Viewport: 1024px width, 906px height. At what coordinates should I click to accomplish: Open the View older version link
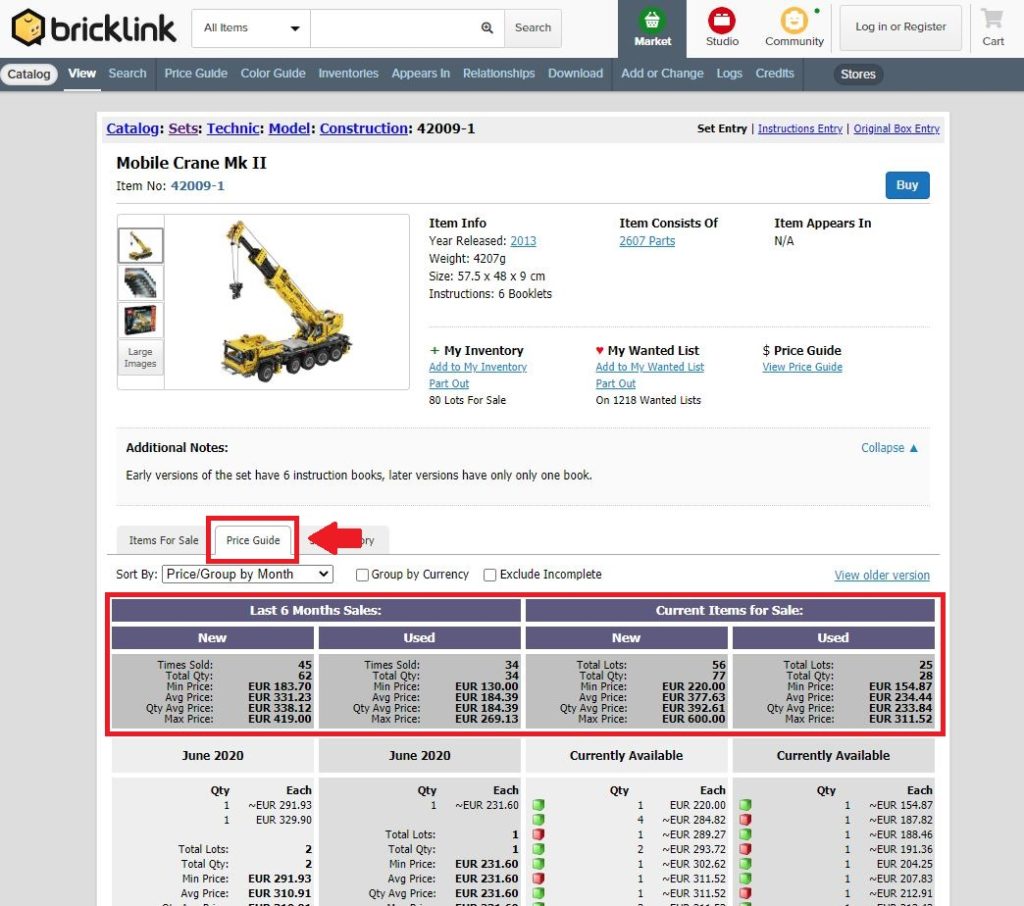[x=882, y=575]
